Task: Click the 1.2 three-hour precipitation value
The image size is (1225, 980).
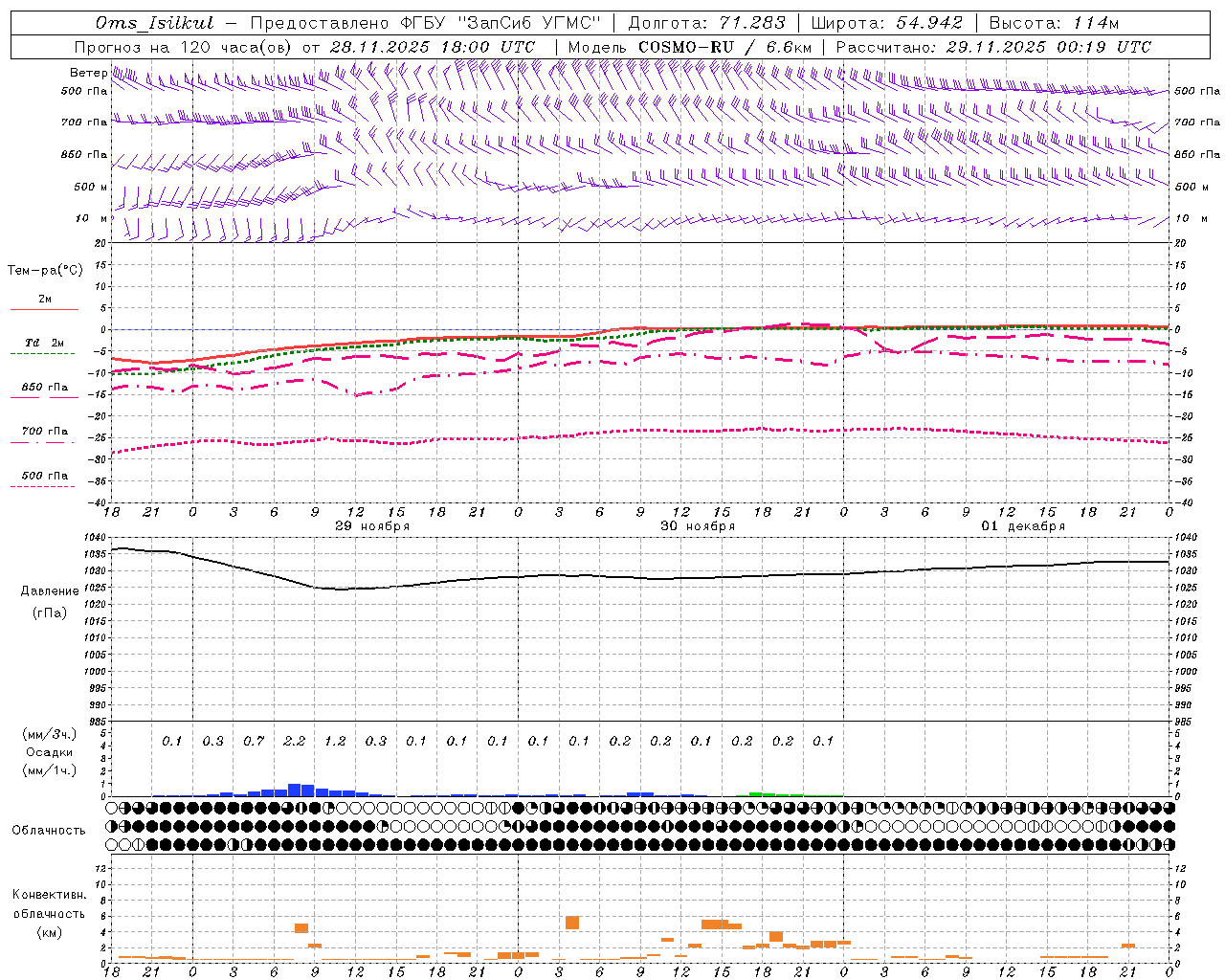Action: point(335,741)
